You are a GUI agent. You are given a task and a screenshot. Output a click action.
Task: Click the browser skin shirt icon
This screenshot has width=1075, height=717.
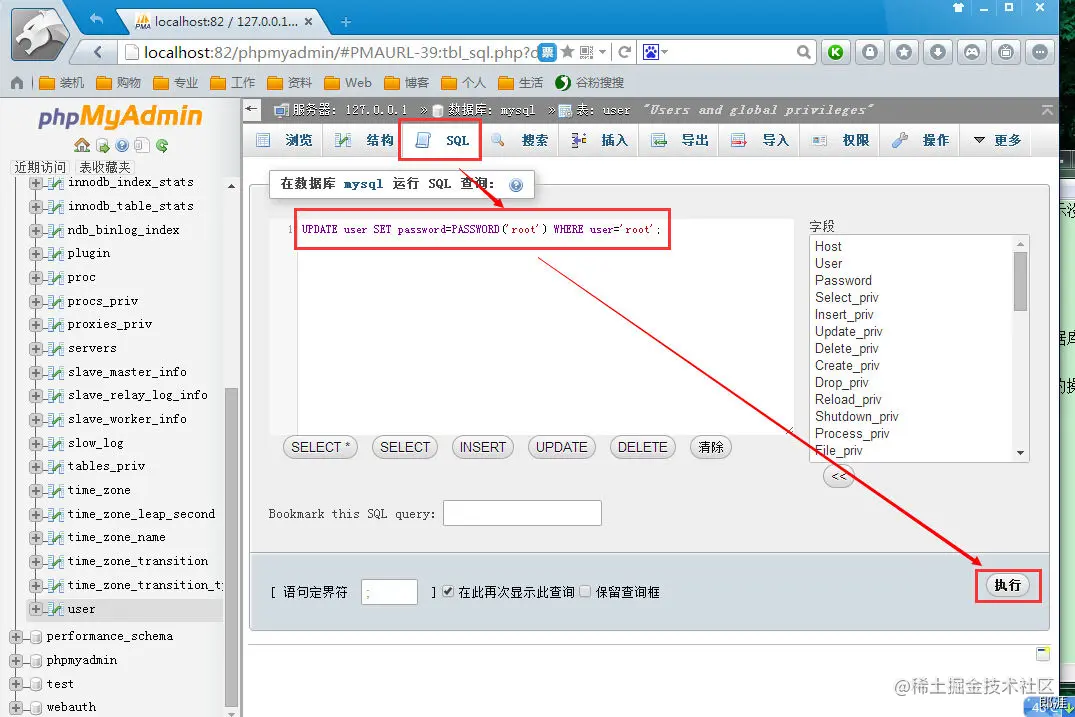coord(958,8)
